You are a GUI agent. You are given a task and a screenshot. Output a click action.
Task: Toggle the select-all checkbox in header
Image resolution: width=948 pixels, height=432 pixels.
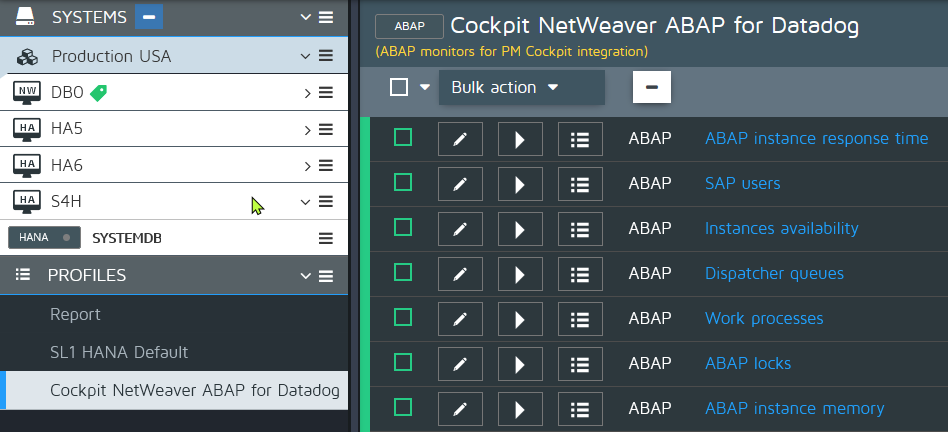point(399,87)
